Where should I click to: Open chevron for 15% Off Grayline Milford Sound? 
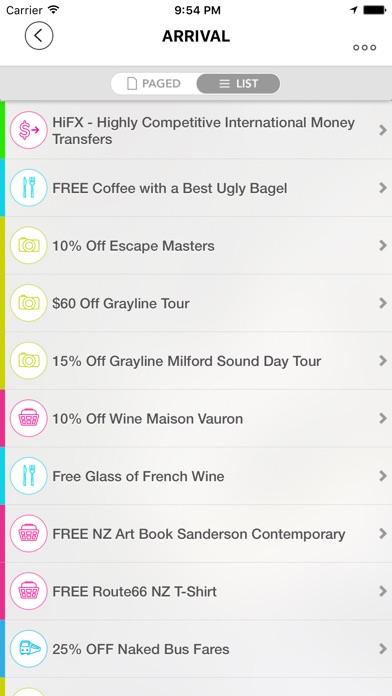click(x=383, y=361)
